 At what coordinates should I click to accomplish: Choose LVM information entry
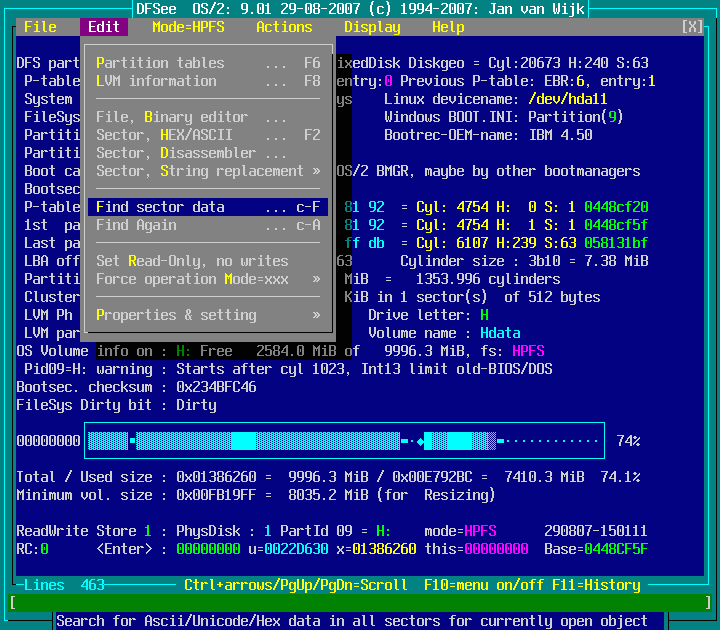pyautogui.click(x=208, y=81)
